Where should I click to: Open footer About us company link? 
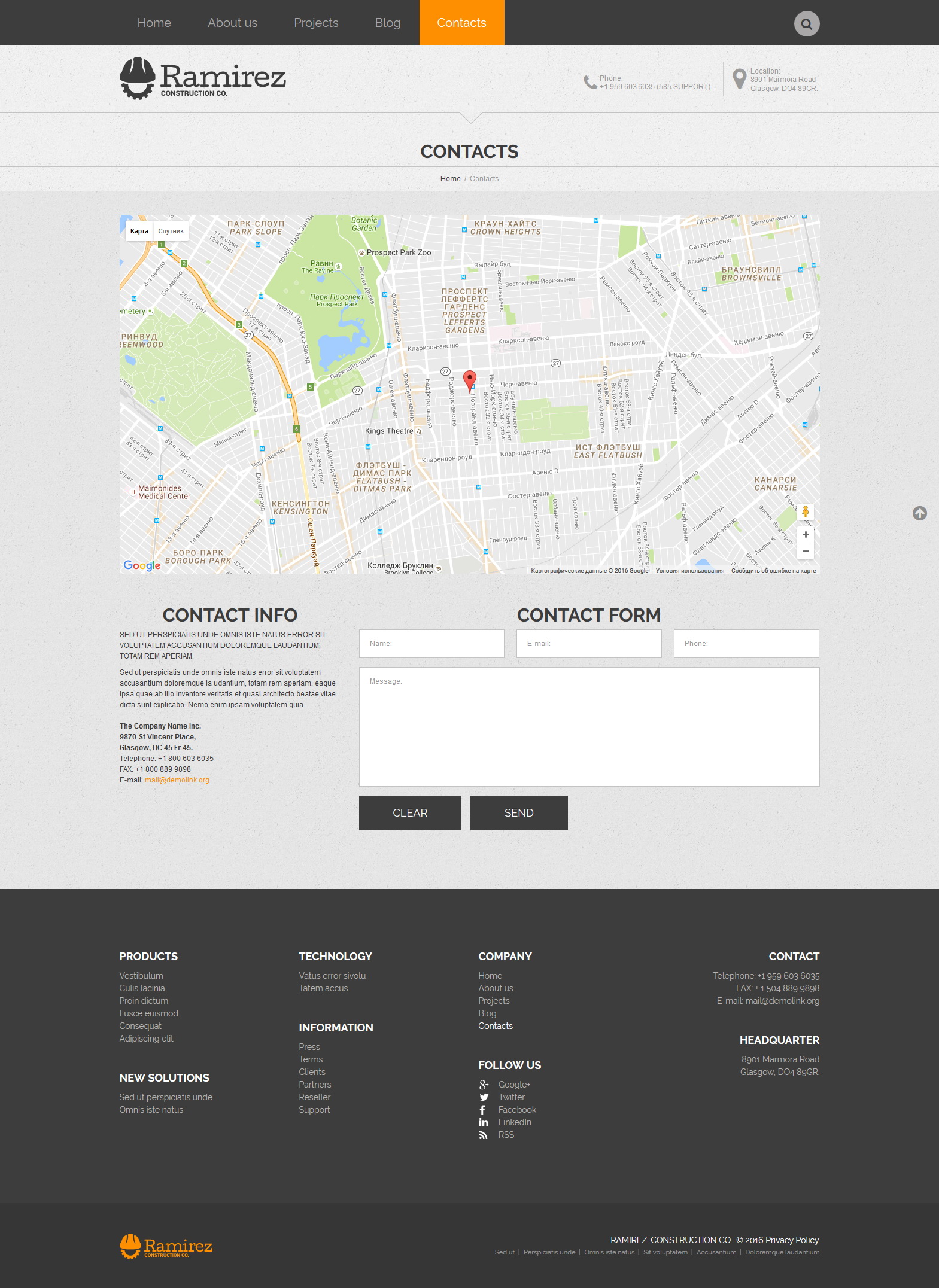496,988
